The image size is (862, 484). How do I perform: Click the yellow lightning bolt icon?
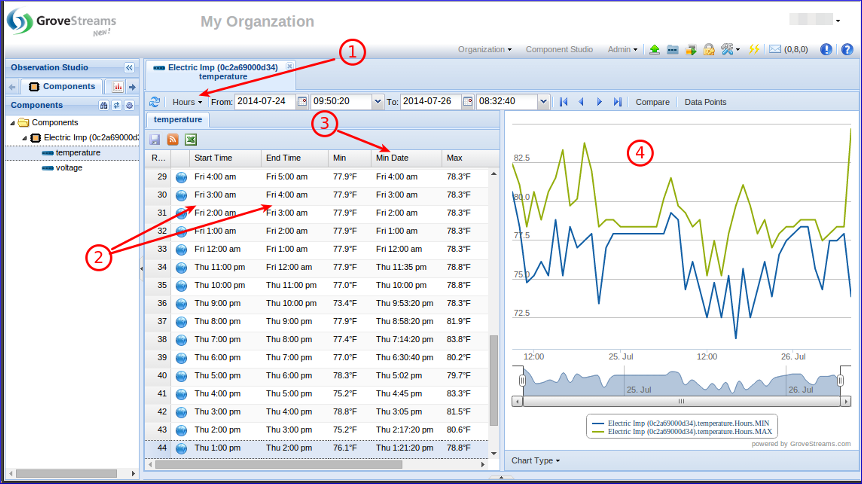754,49
